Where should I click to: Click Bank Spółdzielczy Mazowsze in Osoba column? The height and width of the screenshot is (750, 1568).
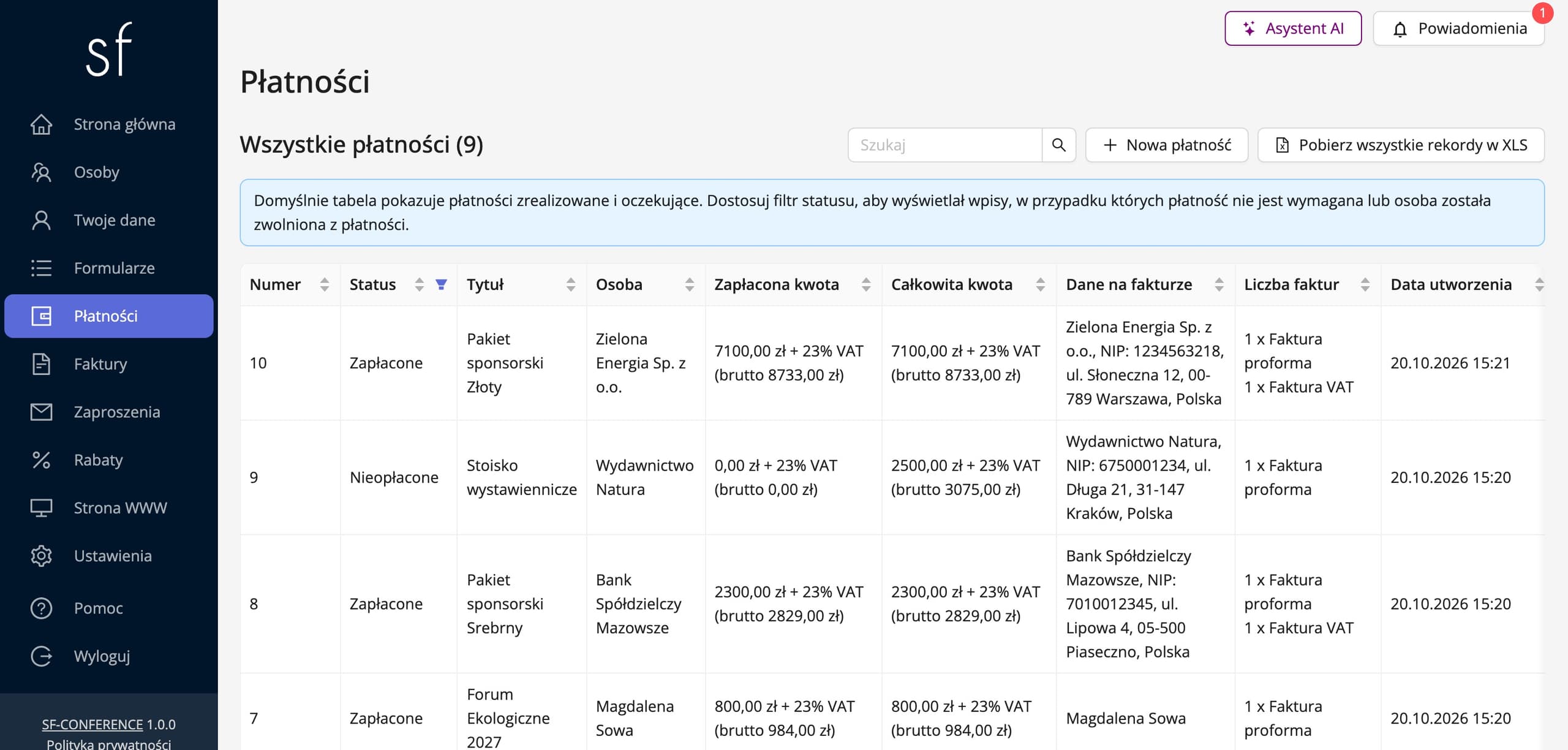[x=638, y=604]
